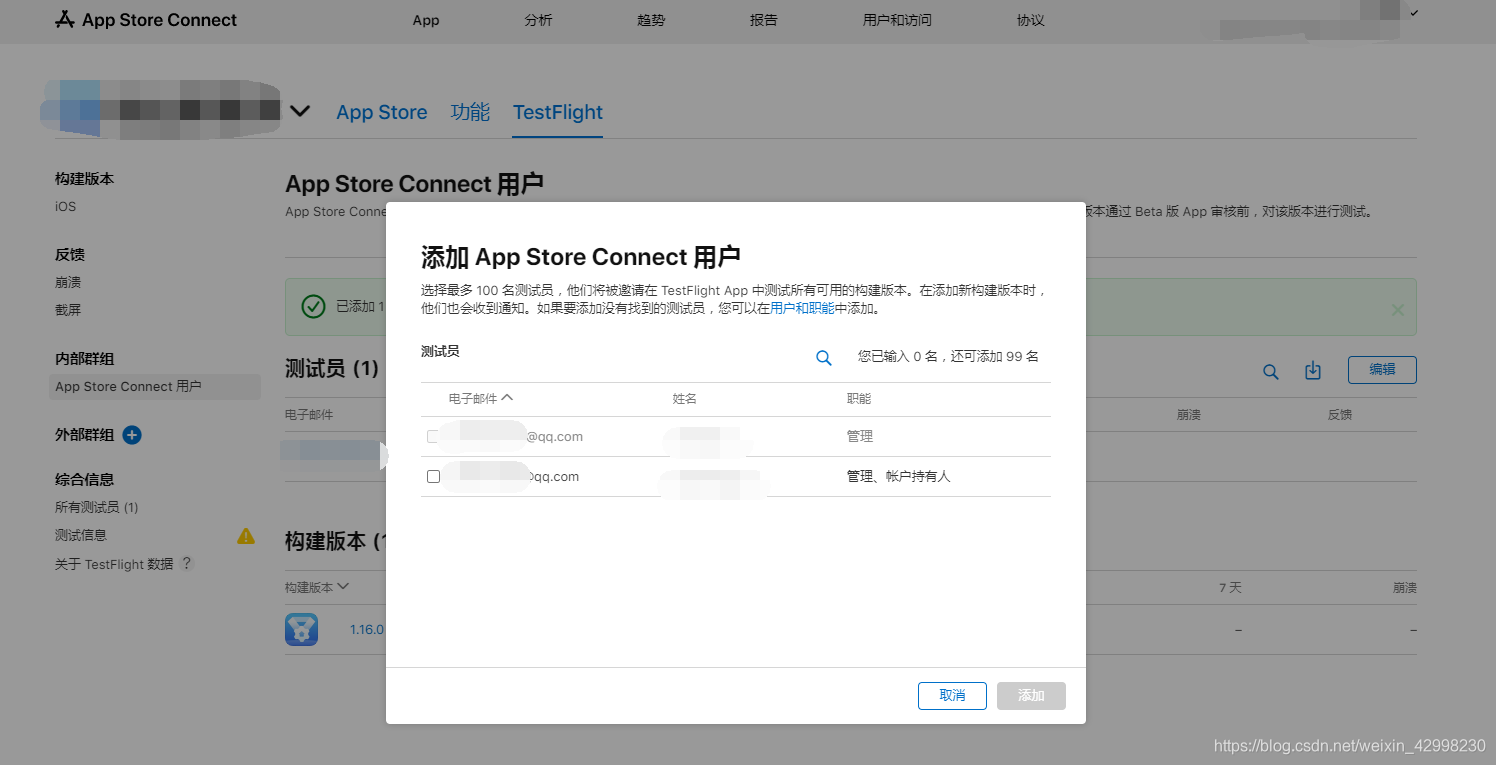
Task: Open 测试信息 in the sidebar
Action: 81,536
